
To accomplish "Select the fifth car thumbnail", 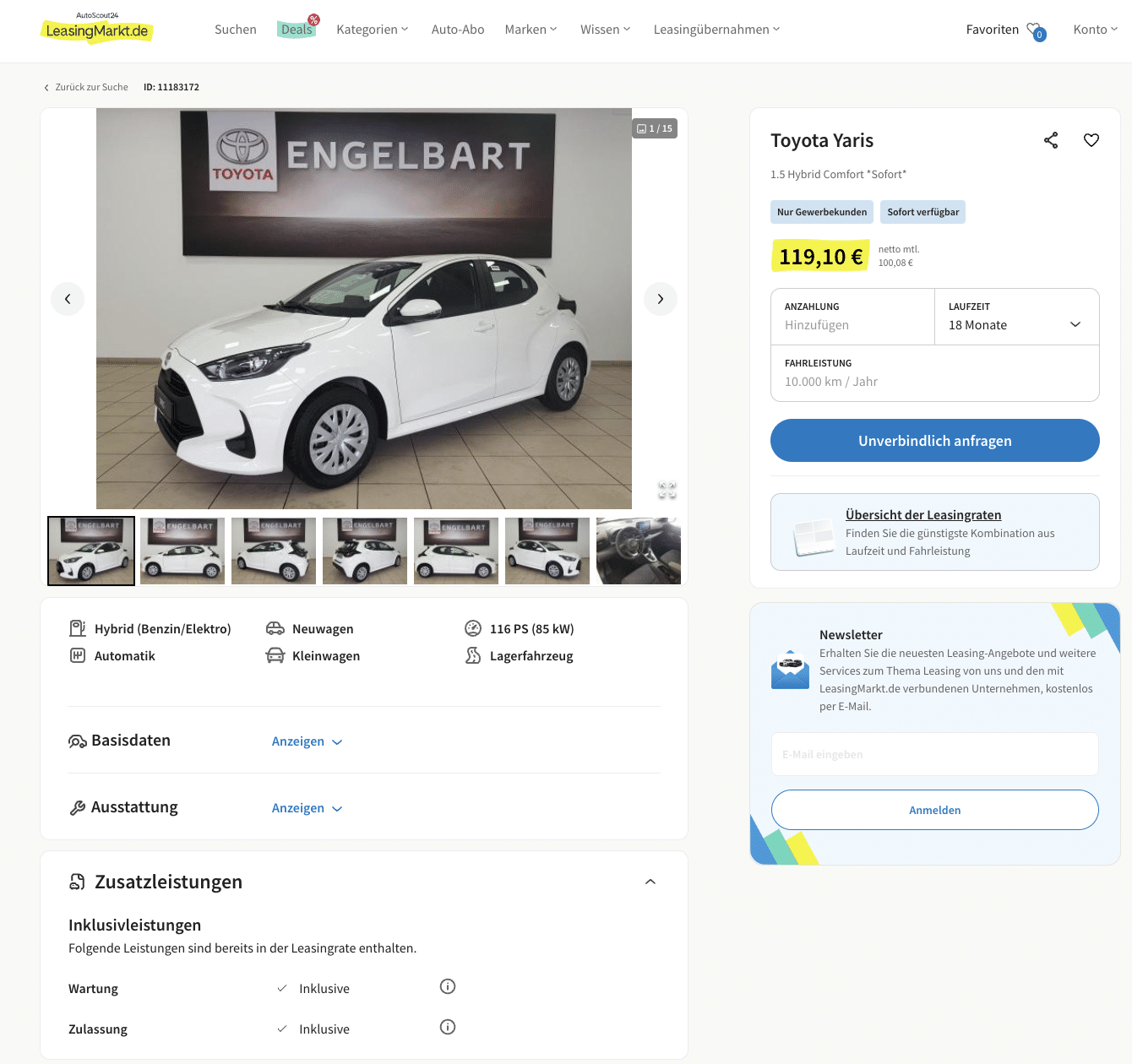I will [456, 551].
